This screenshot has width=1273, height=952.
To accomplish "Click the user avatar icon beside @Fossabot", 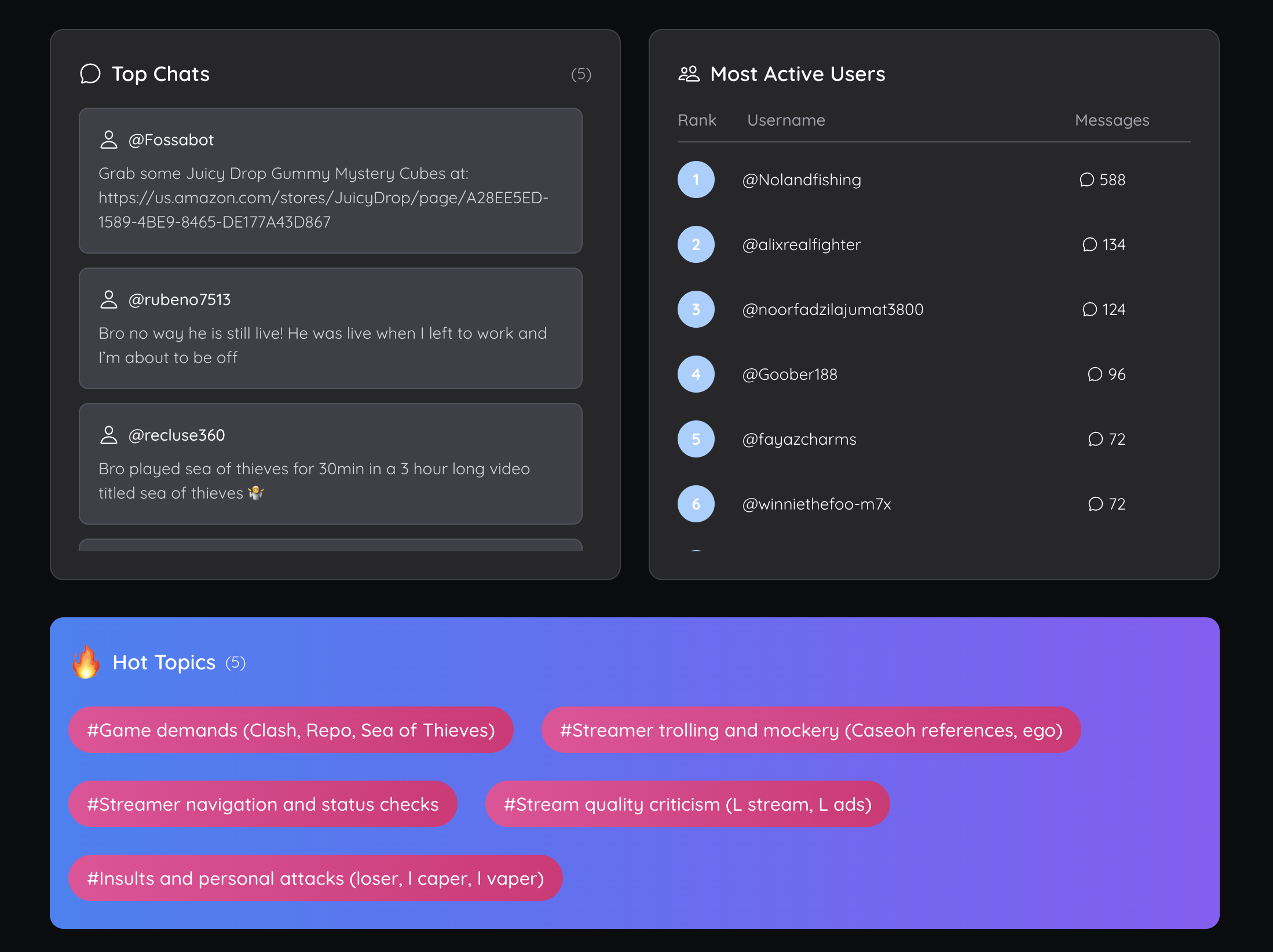I will click(108, 140).
